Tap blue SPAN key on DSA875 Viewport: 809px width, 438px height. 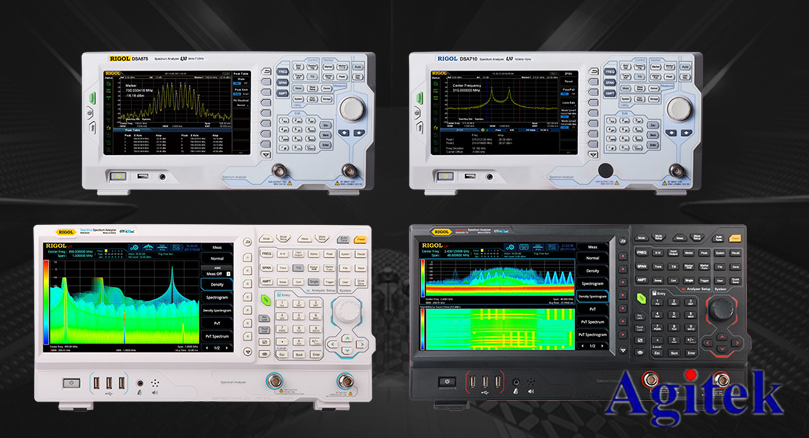click(x=282, y=83)
